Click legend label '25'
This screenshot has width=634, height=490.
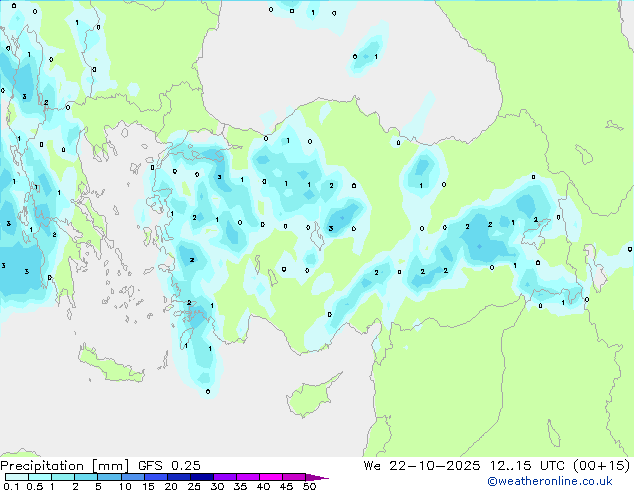point(194,486)
